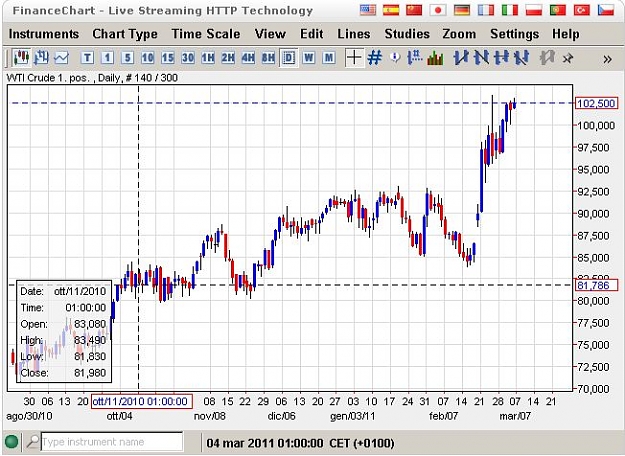Switch language with the US flag
The image size is (625, 456).
click(x=368, y=10)
